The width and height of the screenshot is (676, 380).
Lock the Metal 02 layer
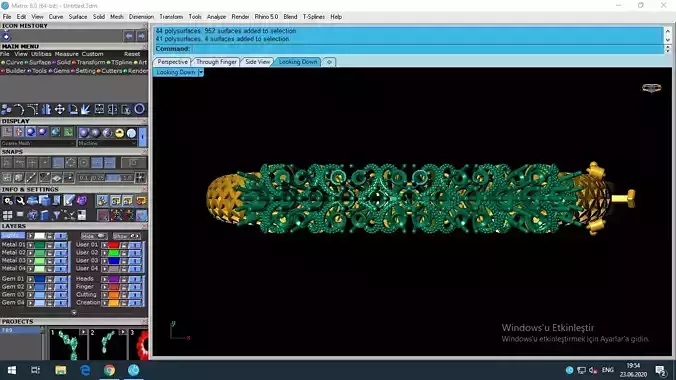(50, 253)
